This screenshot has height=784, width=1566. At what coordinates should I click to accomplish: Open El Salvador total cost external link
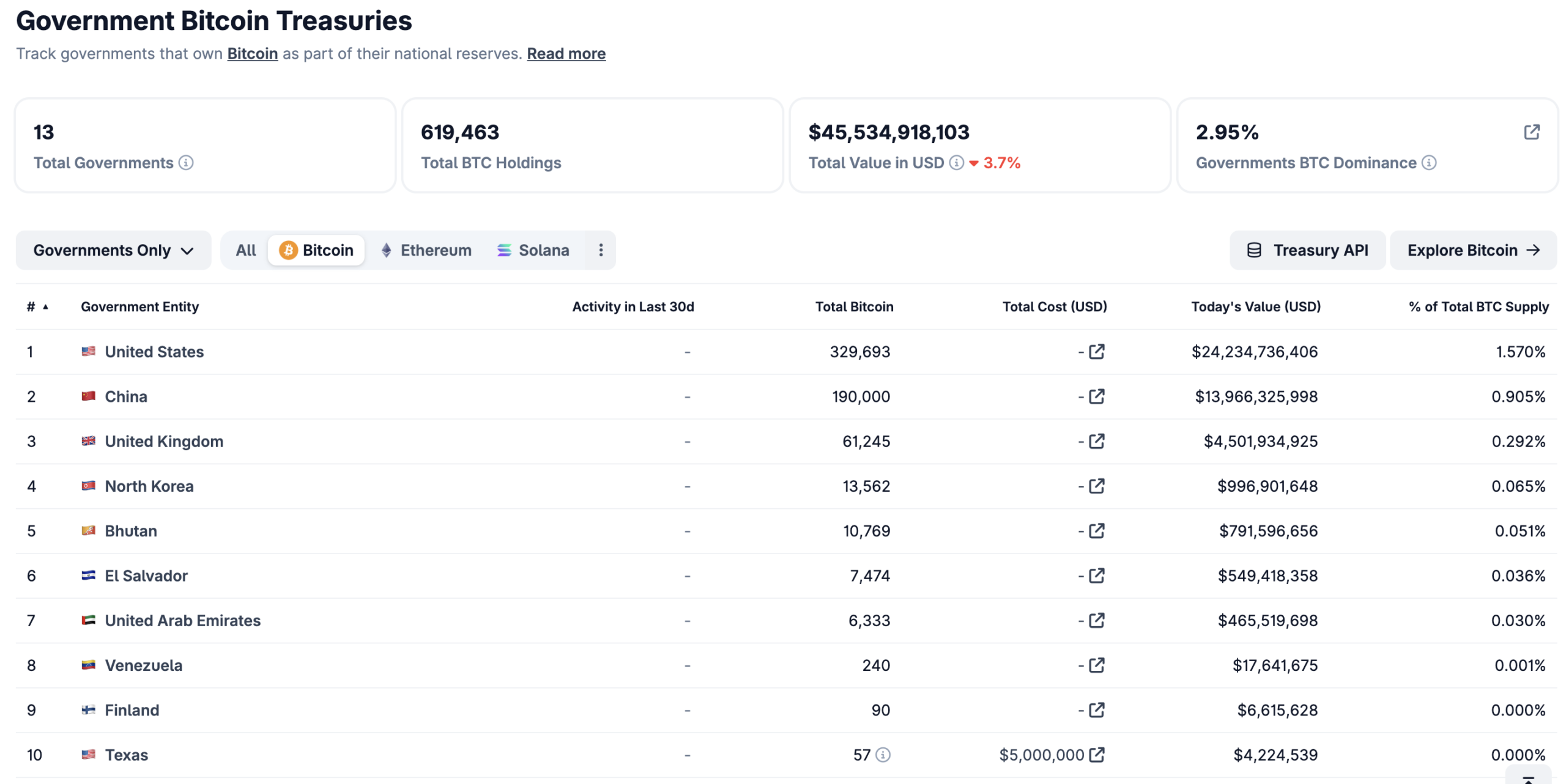tap(1097, 575)
